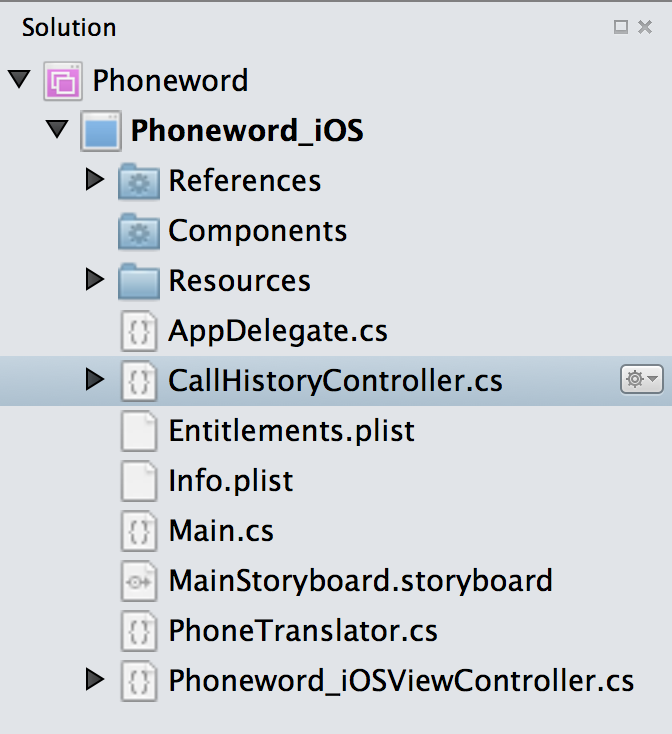The image size is (672, 734).
Task: Click the AppDelegate.cs file icon
Action: pyautogui.click(x=139, y=331)
